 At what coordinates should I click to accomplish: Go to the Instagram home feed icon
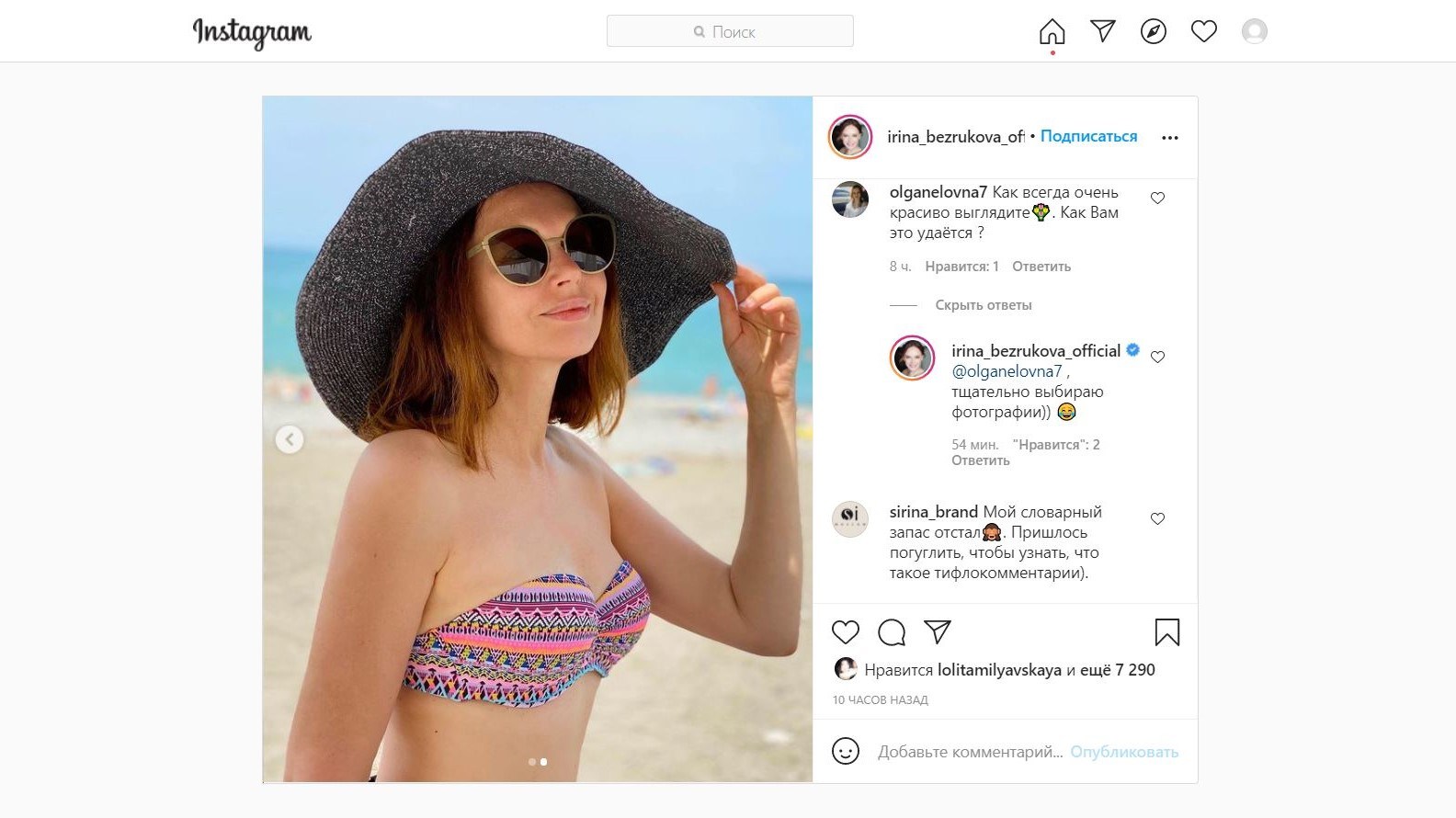1052,32
